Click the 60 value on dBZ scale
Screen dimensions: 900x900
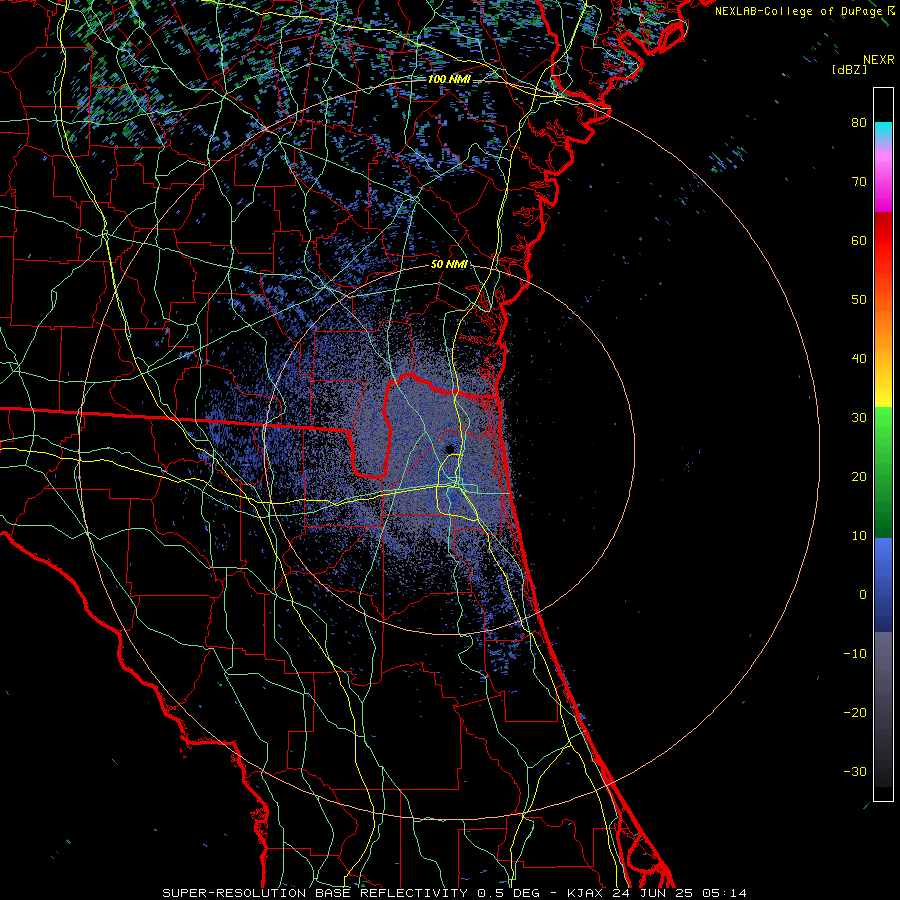pos(859,241)
